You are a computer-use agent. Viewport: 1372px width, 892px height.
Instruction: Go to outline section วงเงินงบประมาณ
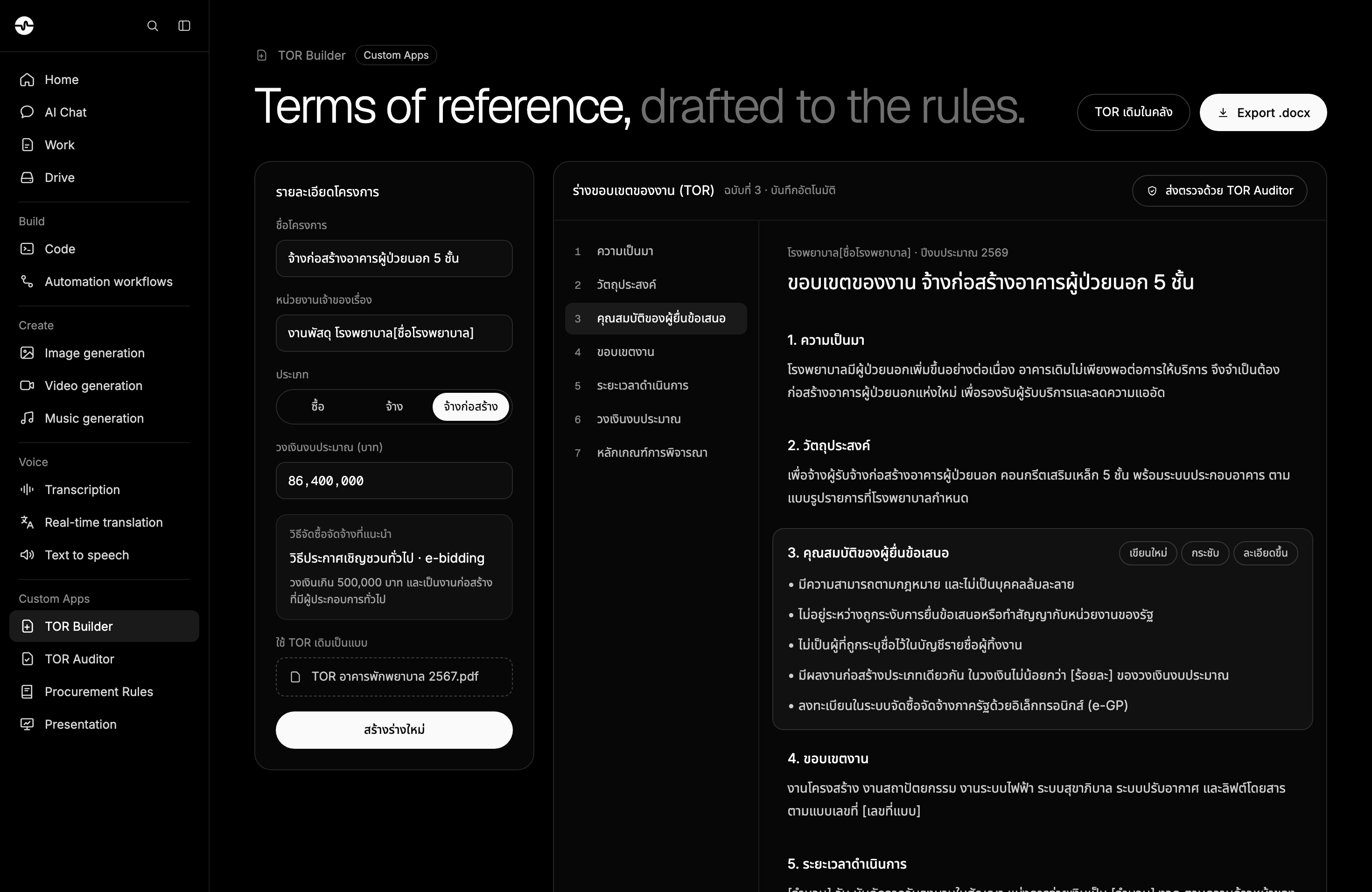pyautogui.click(x=656, y=419)
